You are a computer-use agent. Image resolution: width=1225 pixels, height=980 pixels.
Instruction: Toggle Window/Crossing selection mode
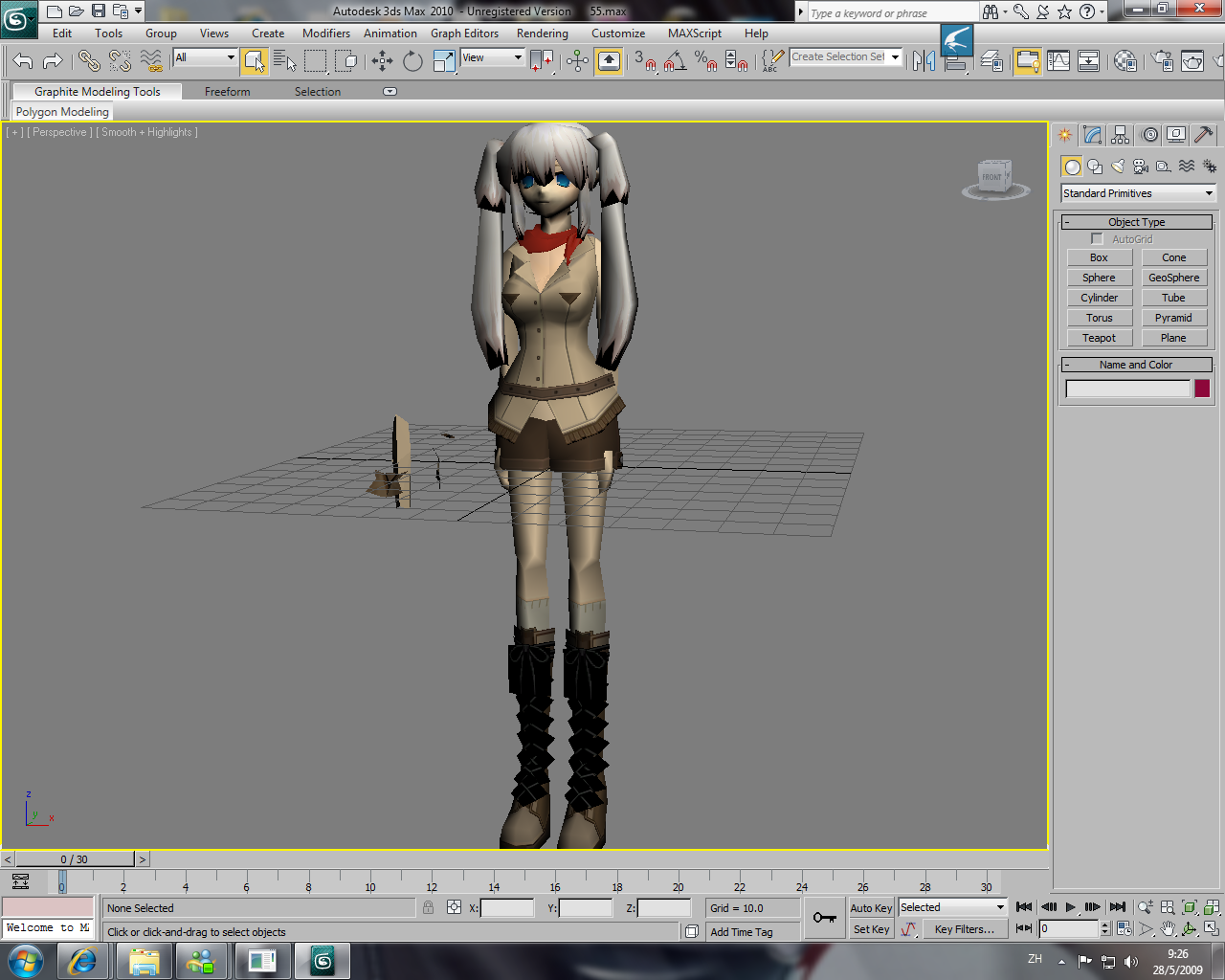[346, 61]
